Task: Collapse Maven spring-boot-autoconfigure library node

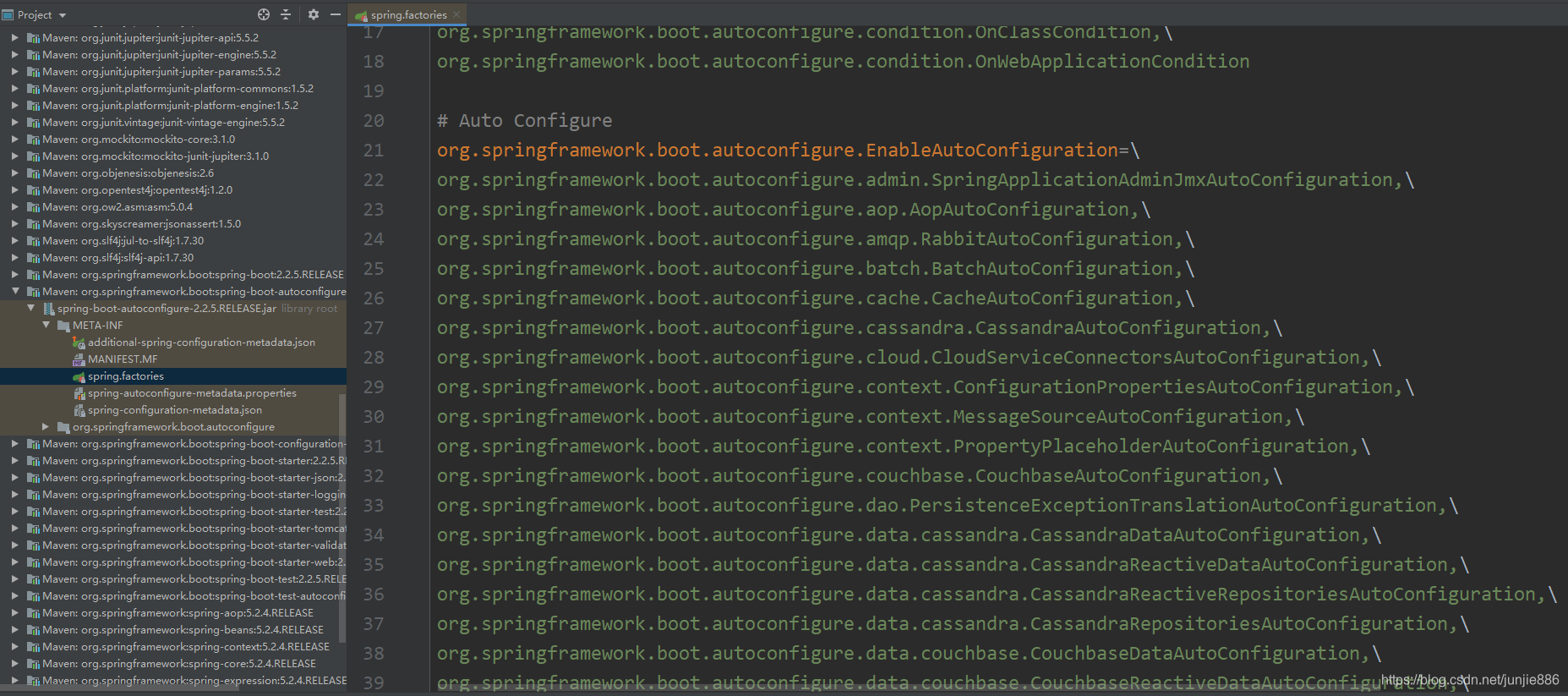Action: (x=15, y=292)
